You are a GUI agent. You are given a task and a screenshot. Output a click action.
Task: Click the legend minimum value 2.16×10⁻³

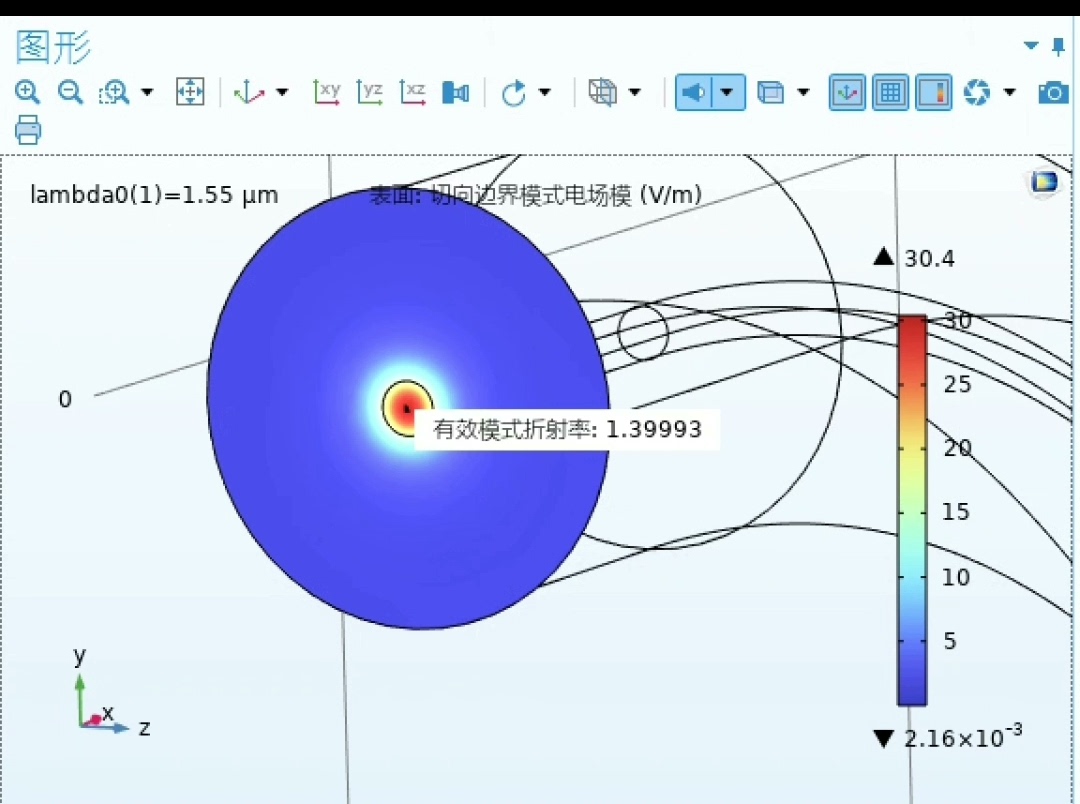962,736
